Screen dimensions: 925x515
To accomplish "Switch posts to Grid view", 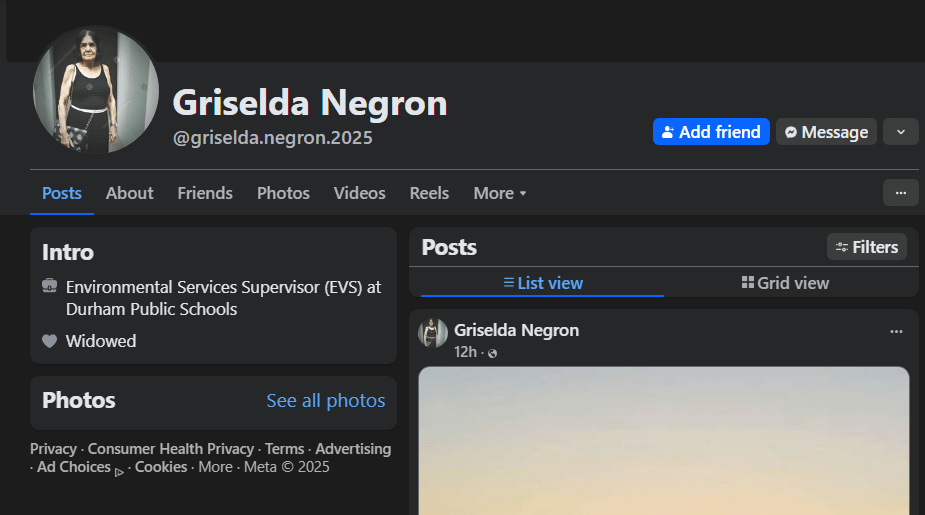I will point(785,283).
